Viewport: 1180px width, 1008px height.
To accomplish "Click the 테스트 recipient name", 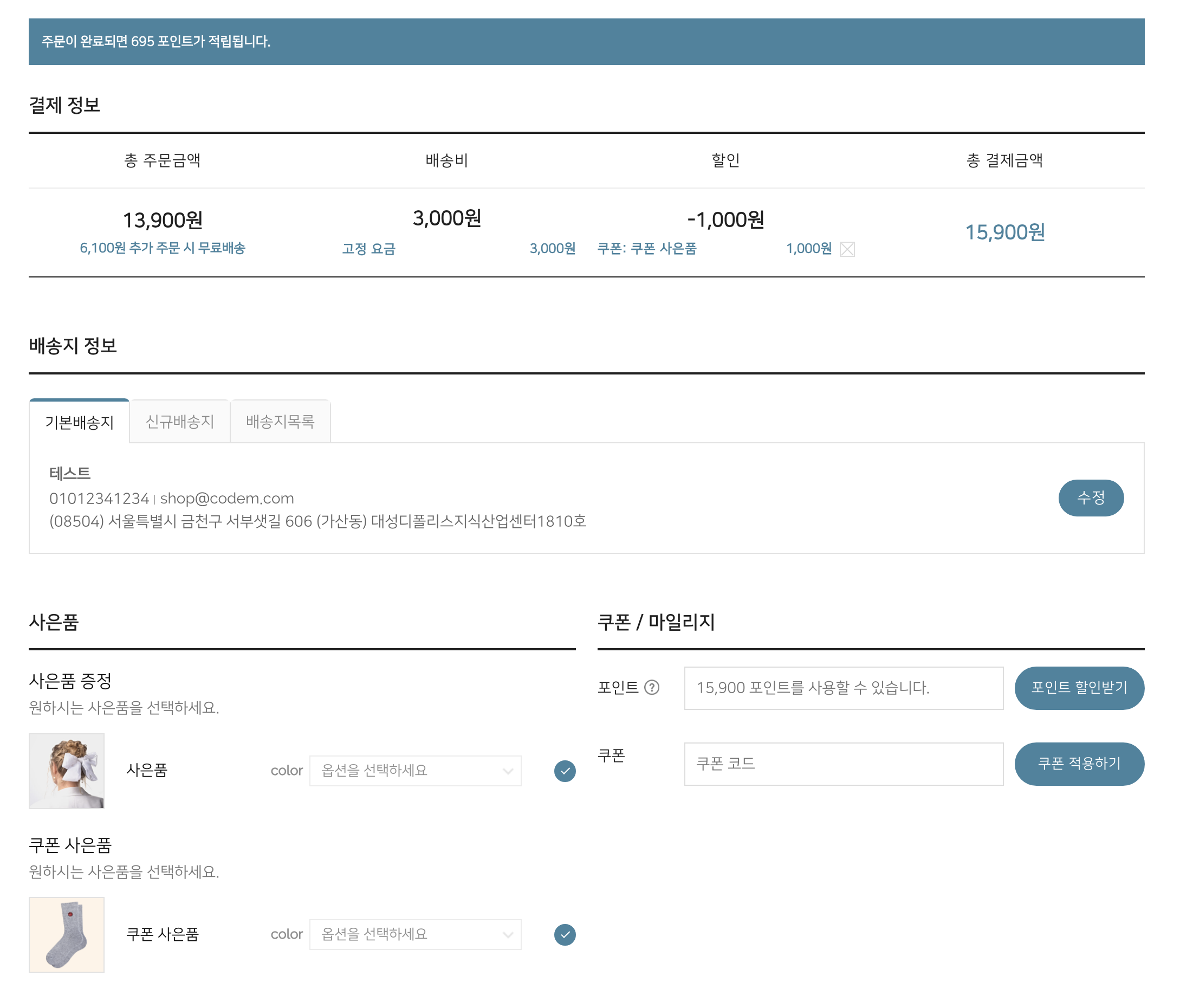I will pyautogui.click(x=69, y=473).
